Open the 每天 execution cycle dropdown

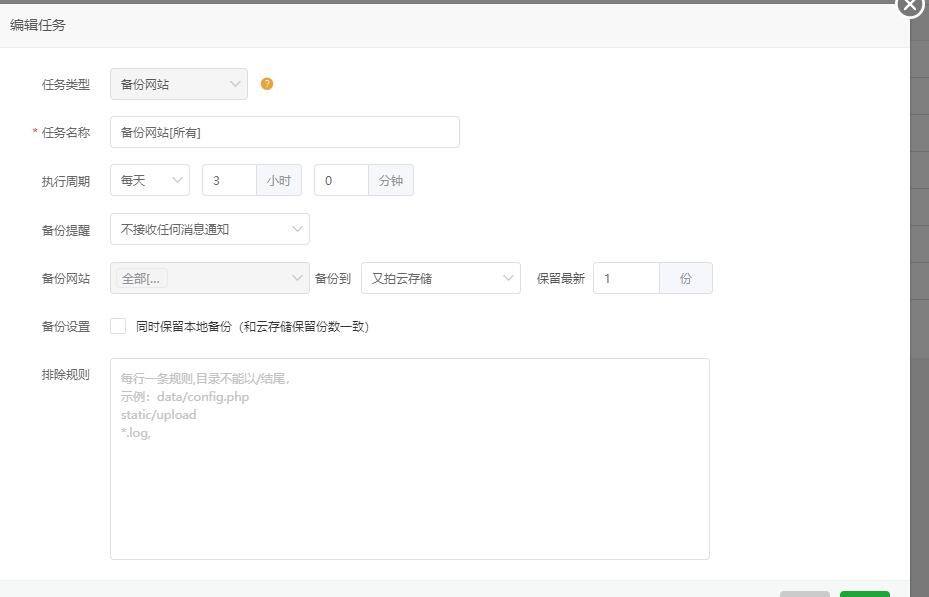pyautogui.click(x=150, y=180)
